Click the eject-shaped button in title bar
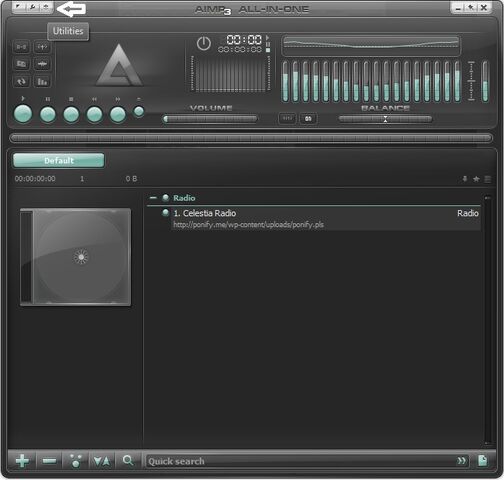 pyautogui.click(x=46, y=7)
